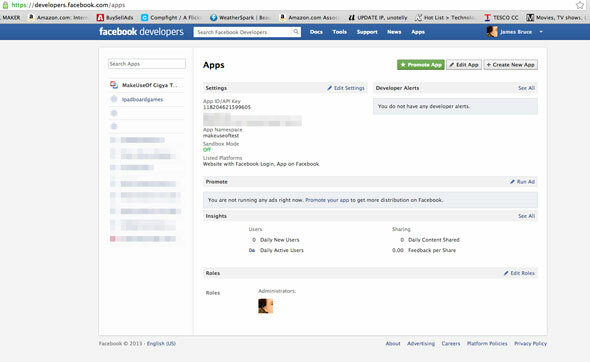Click the Search Apps field
The image size is (590, 362).
[x=147, y=64]
